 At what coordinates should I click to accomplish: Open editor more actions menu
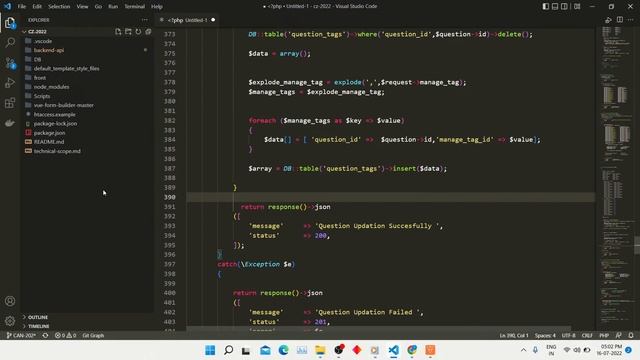[631, 20]
